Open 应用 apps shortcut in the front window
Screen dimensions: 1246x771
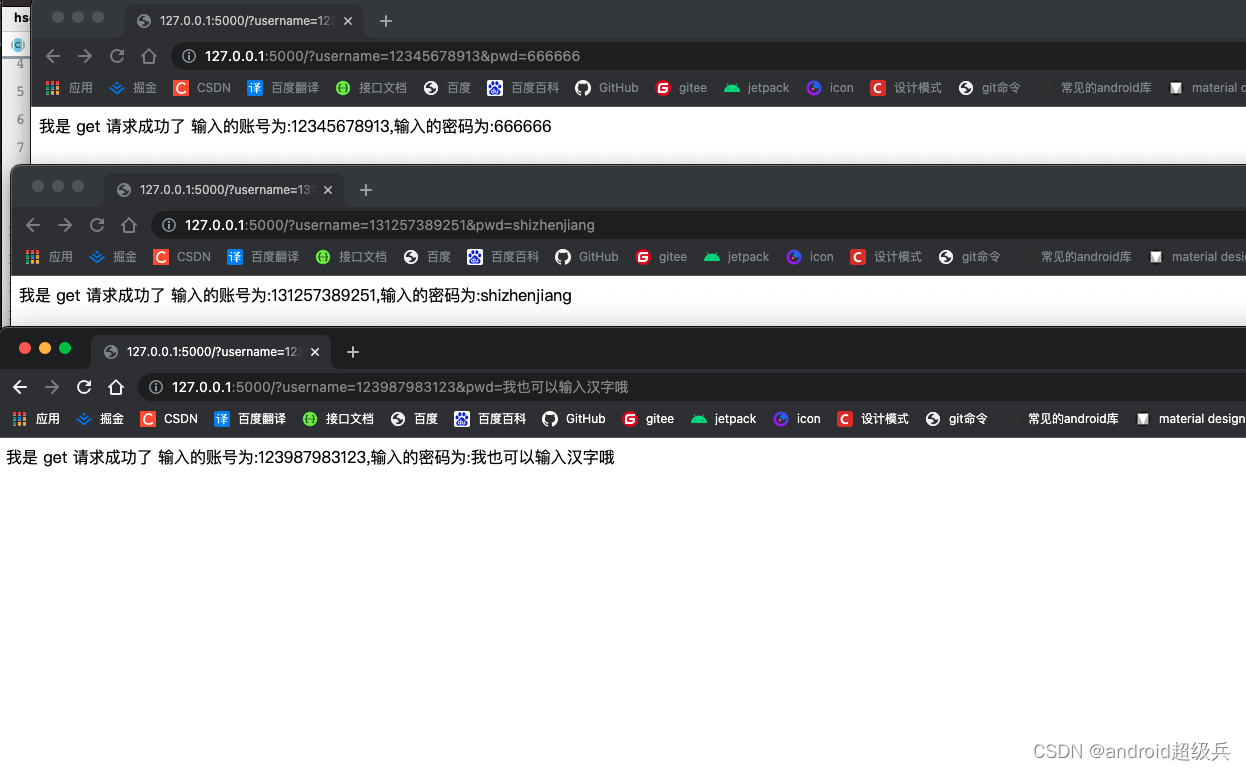(x=36, y=419)
